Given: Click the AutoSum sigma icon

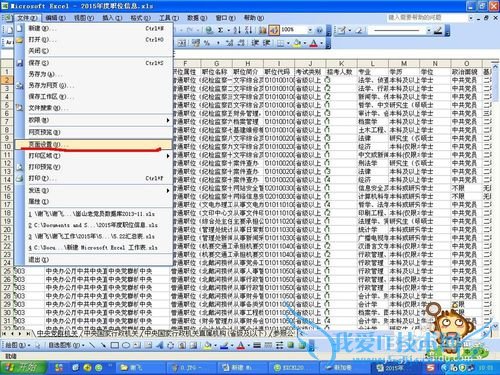Looking at the screenshot, I should [220, 30].
